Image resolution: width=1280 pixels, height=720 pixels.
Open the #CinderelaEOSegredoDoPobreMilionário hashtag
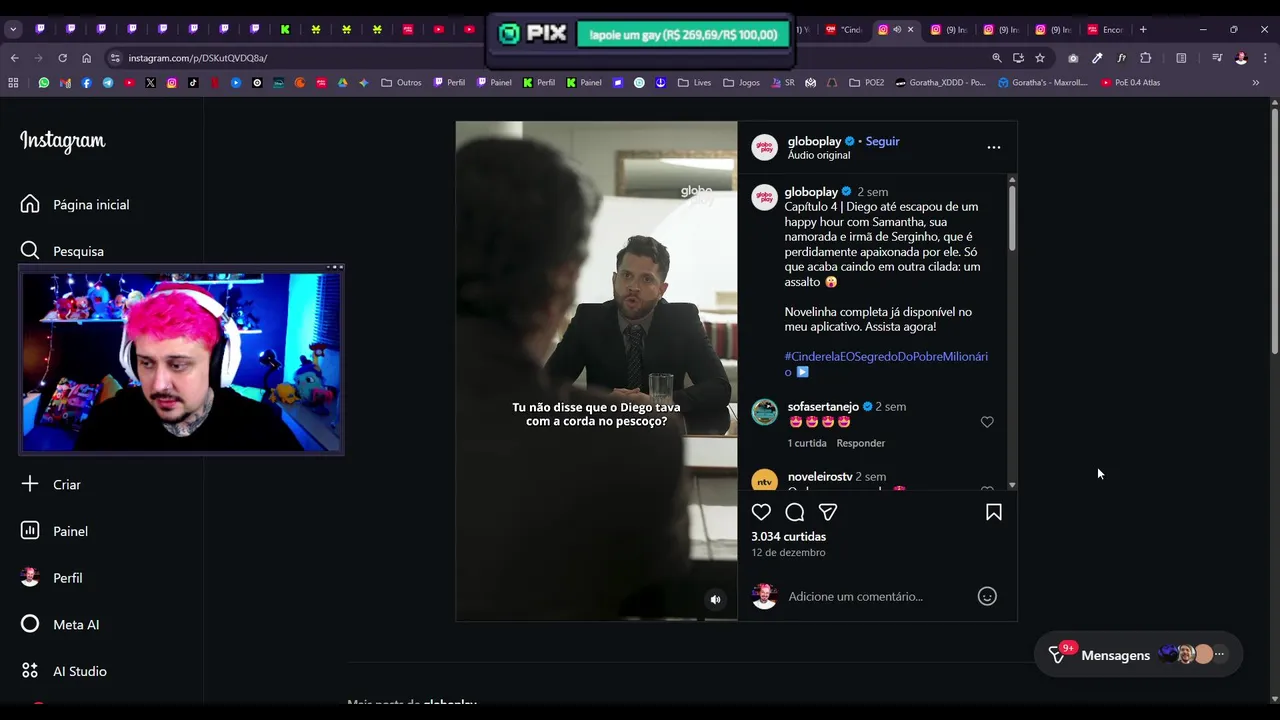click(886, 364)
